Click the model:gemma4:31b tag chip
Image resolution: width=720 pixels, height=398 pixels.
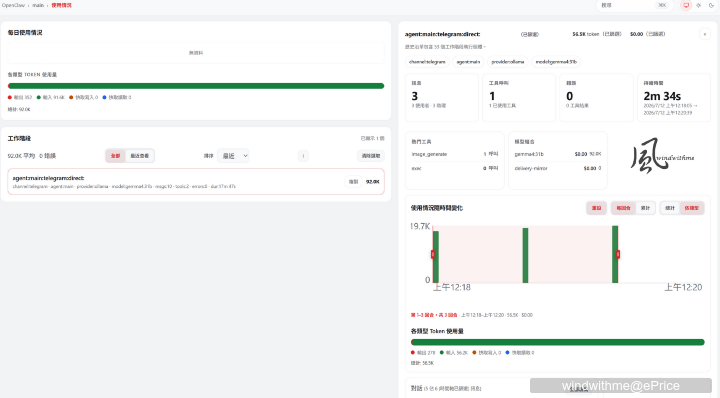556,62
